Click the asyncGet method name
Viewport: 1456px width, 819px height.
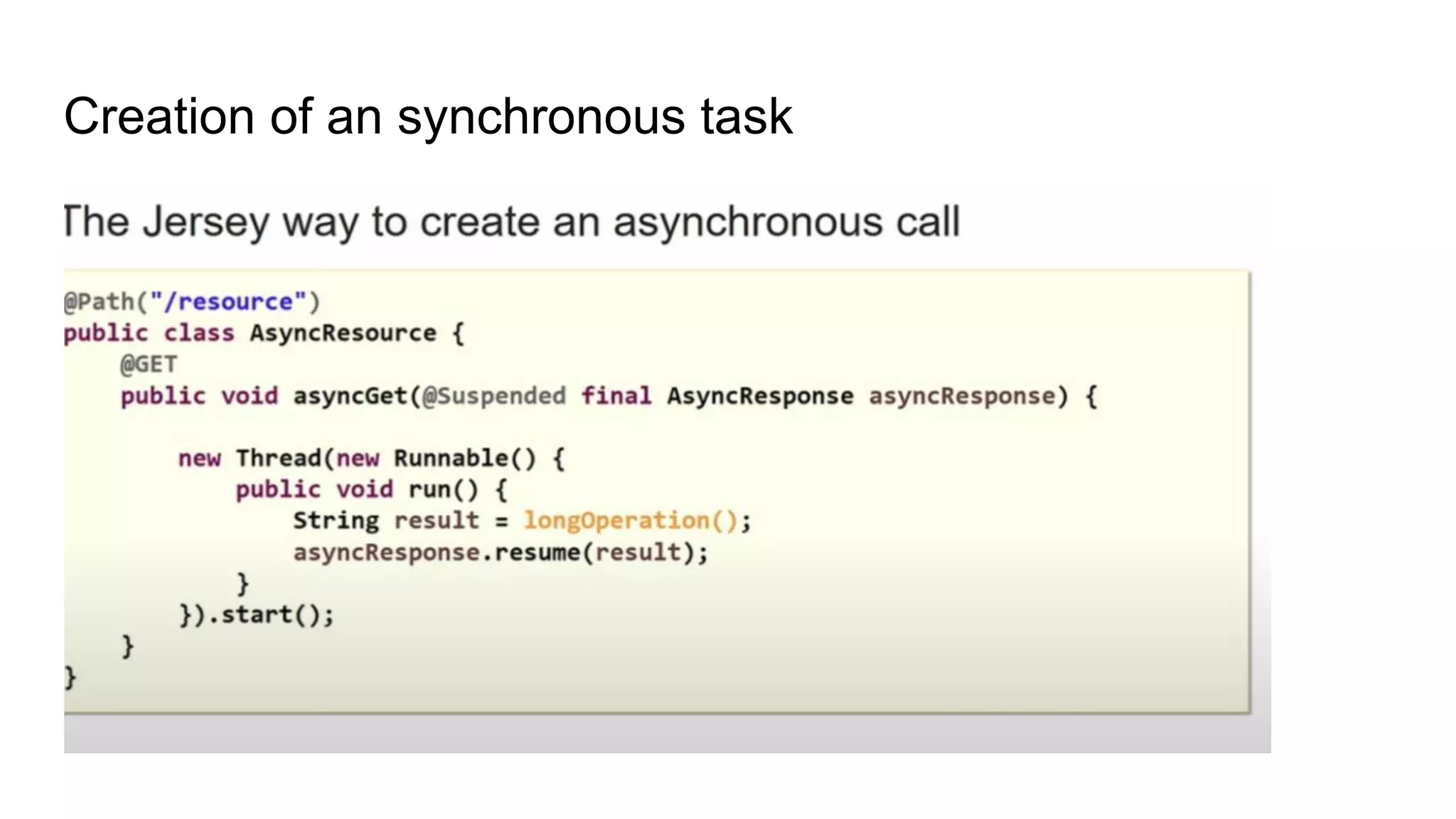(x=349, y=396)
